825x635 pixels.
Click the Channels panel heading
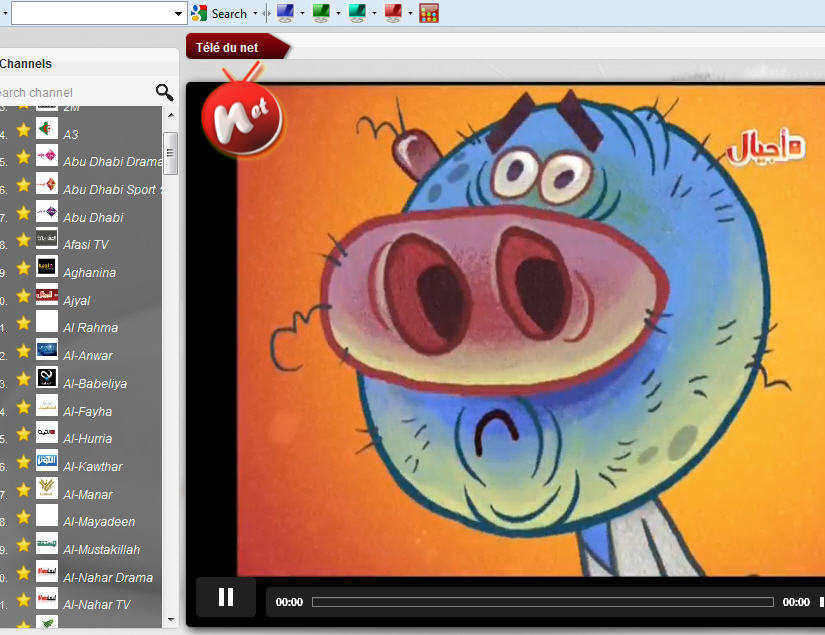point(26,64)
